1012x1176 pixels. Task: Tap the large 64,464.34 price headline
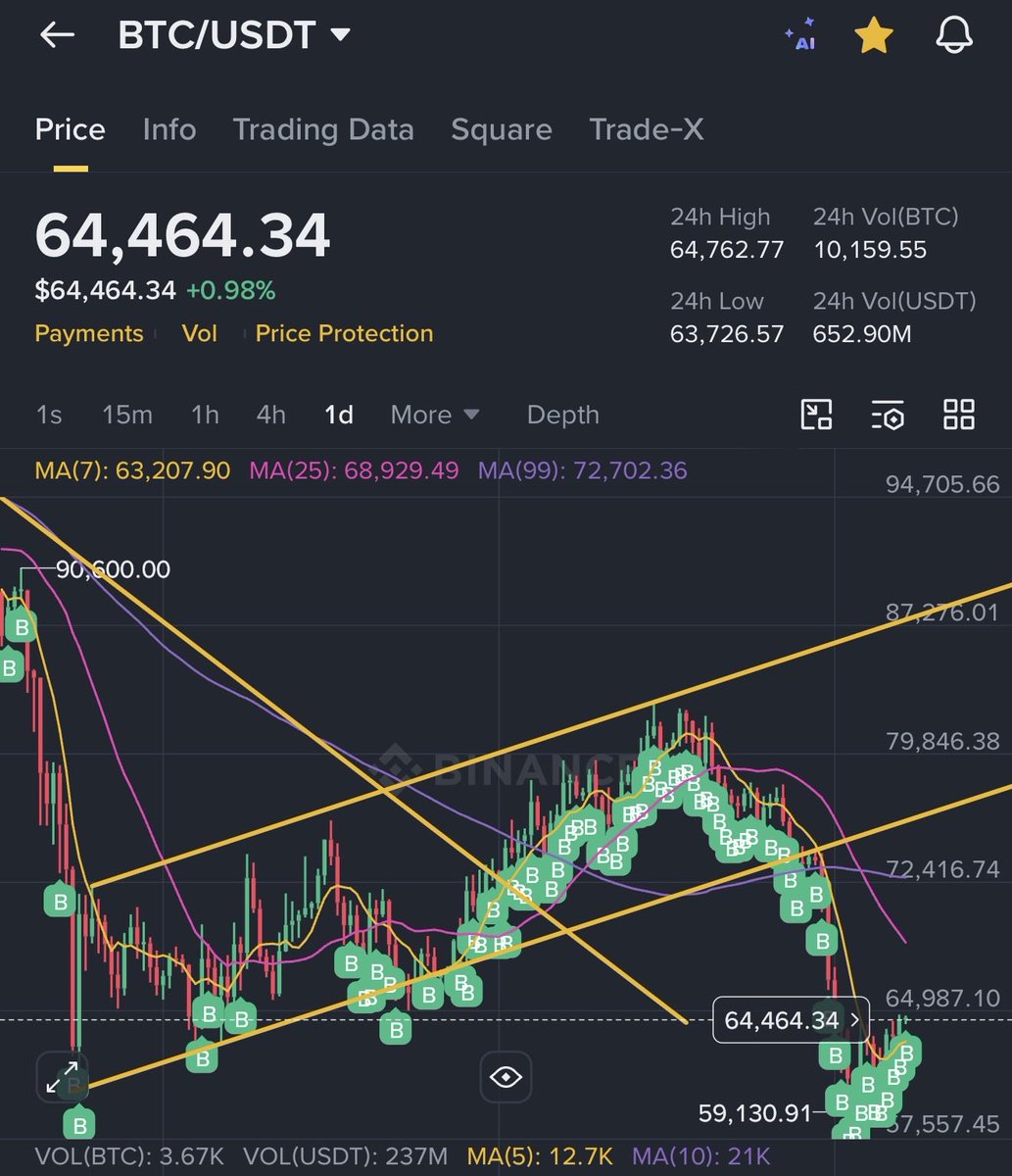pyautogui.click(x=182, y=236)
